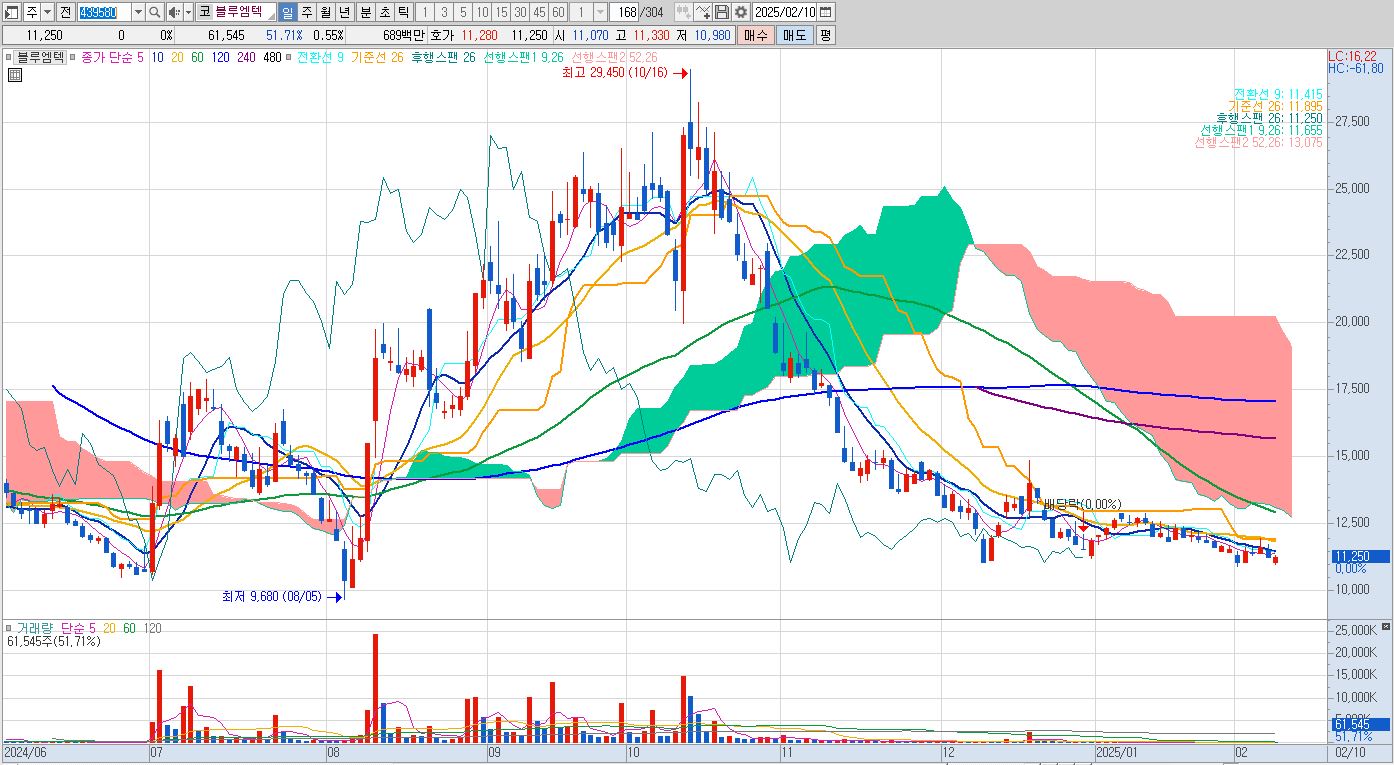
Task: Switch to 주 weekly period
Action: 307,12
